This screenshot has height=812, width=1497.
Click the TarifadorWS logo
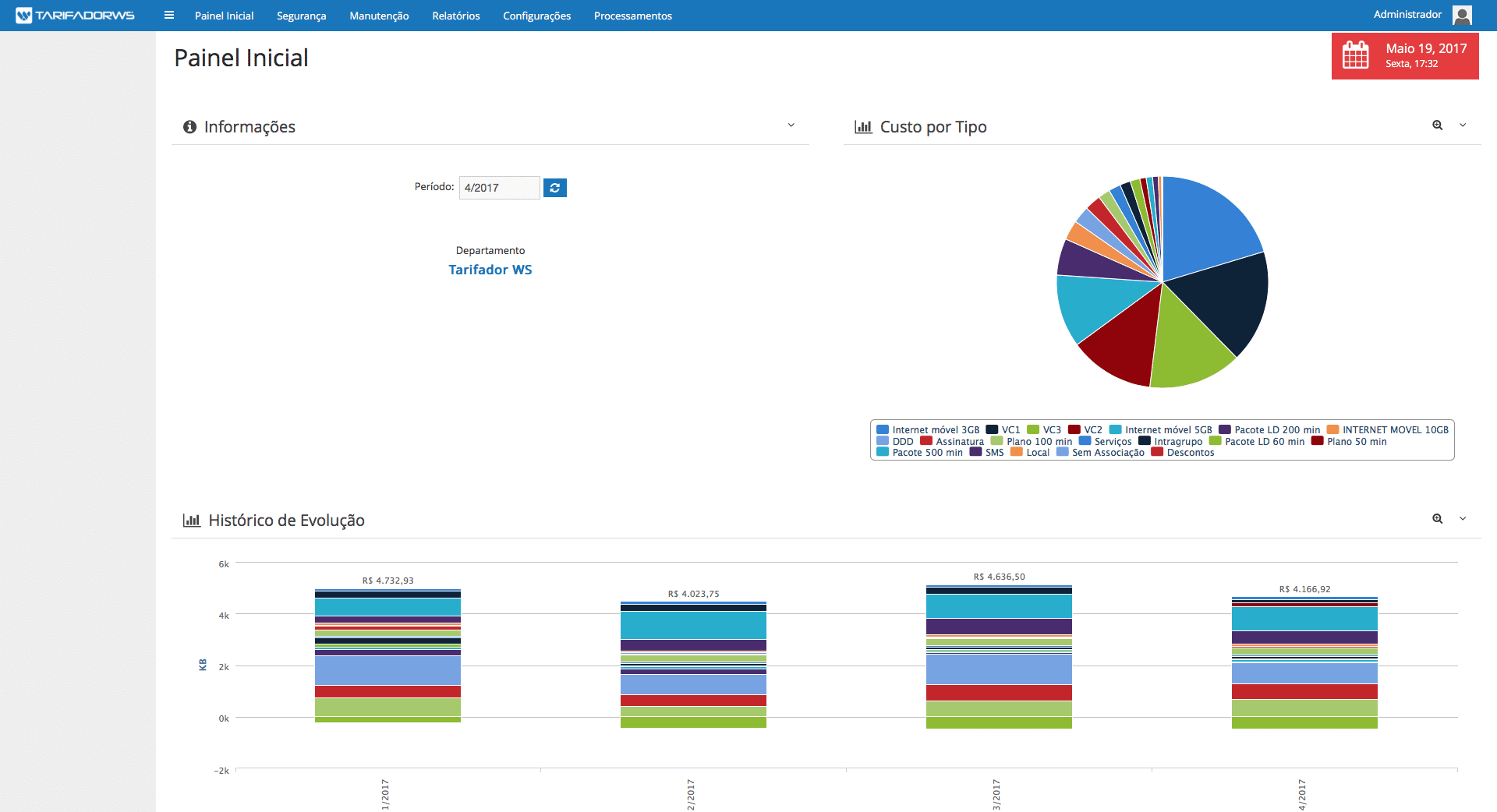click(75, 16)
